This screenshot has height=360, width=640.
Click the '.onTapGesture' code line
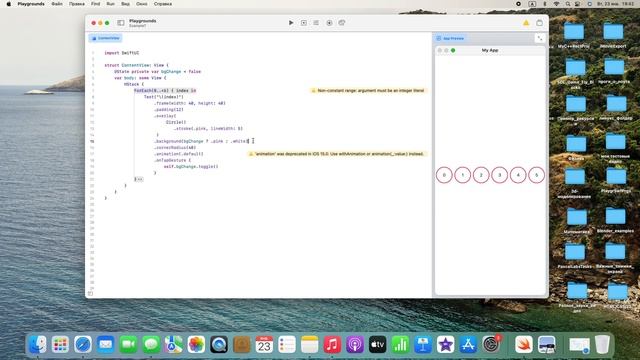tap(172, 160)
